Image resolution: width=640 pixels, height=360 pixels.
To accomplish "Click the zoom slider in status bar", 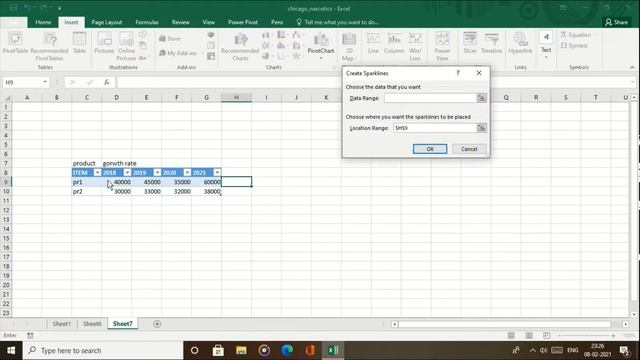I will pos(587,336).
